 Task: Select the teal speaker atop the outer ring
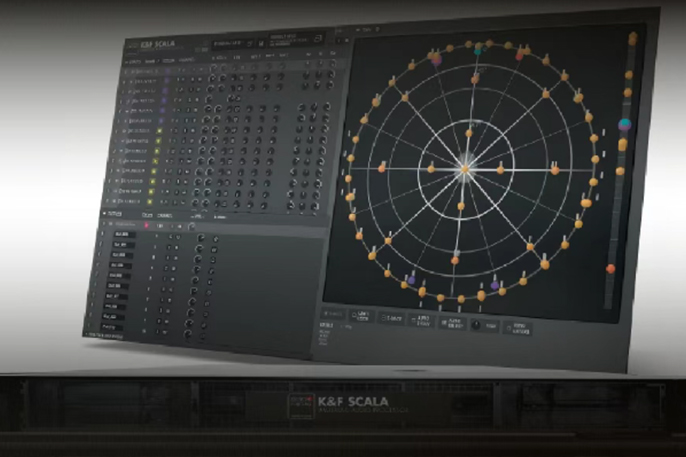pos(479,47)
